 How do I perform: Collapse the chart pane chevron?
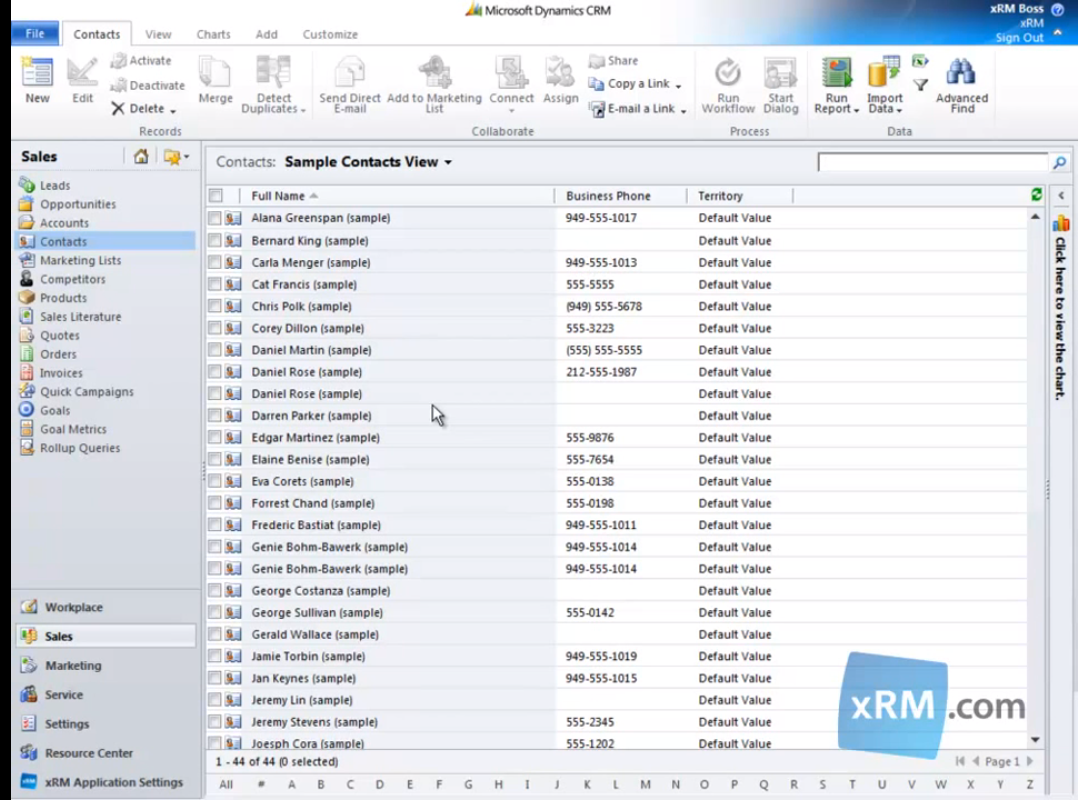[x=1061, y=195]
